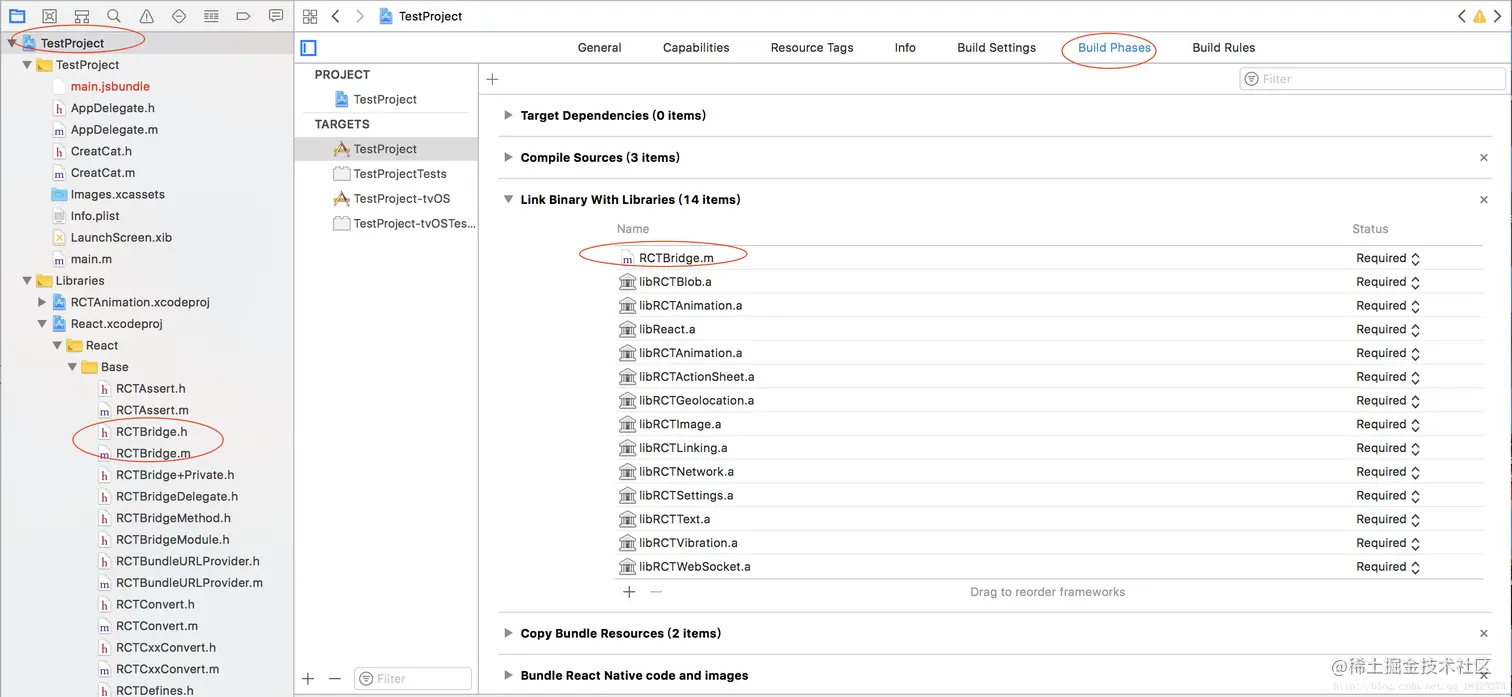Open the Issue navigator warning icon
Screen dimensions: 1512x697
147,16
